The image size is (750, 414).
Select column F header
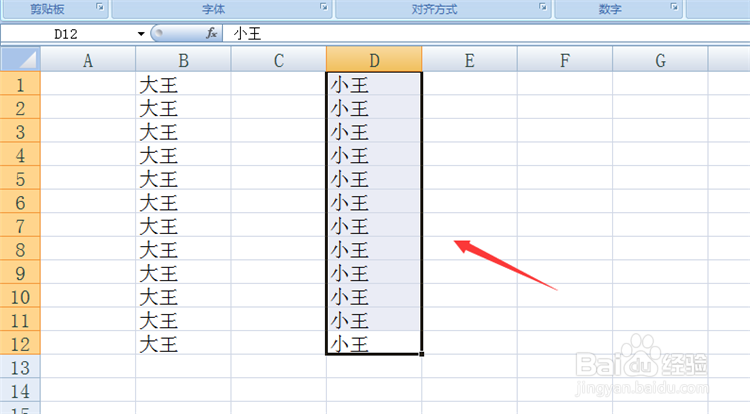click(x=564, y=60)
